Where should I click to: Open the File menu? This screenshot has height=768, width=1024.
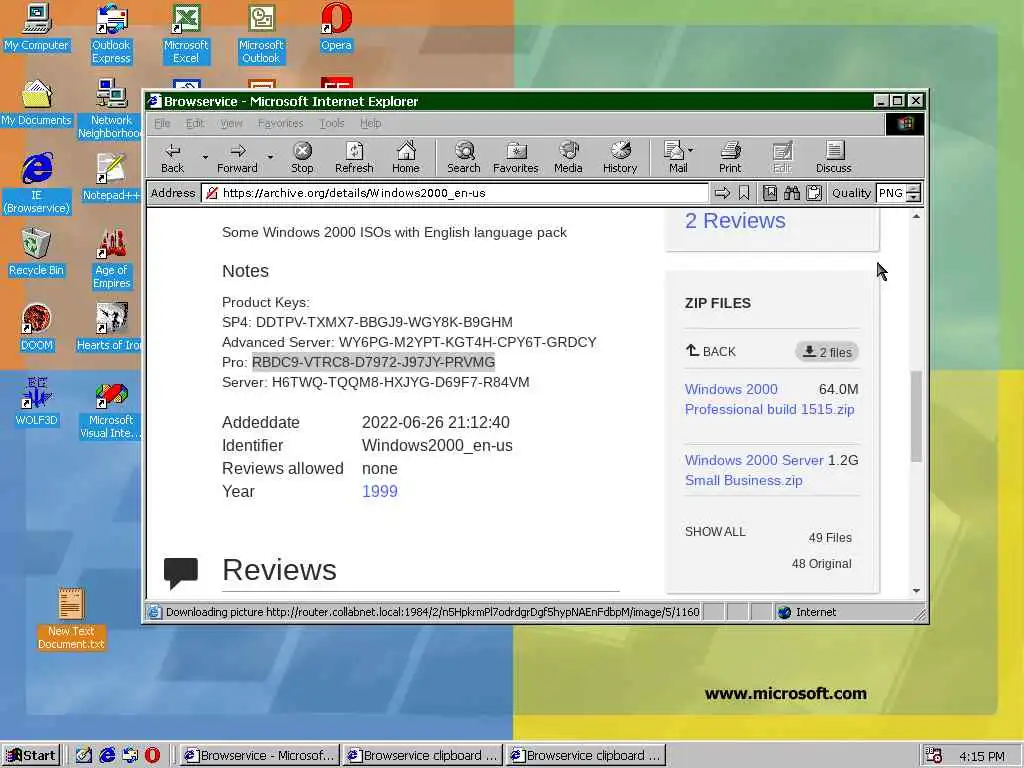pyautogui.click(x=162, y=123)
